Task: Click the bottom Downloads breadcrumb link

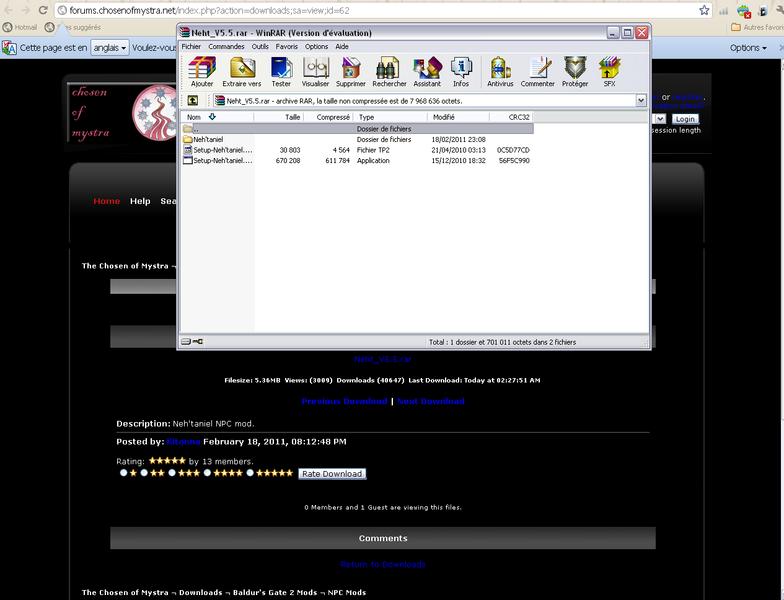Action: [x=200, y=592]
